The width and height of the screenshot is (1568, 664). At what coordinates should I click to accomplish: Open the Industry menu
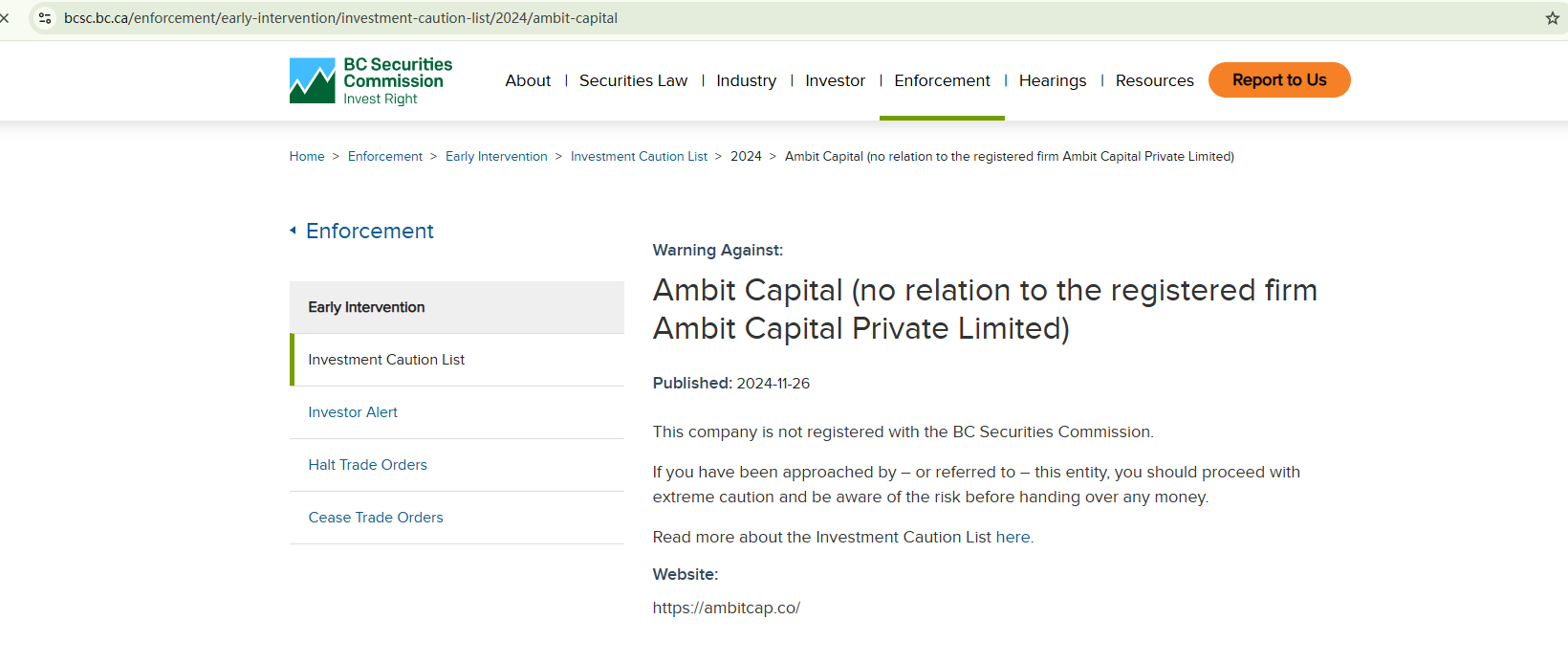(746, 80)
